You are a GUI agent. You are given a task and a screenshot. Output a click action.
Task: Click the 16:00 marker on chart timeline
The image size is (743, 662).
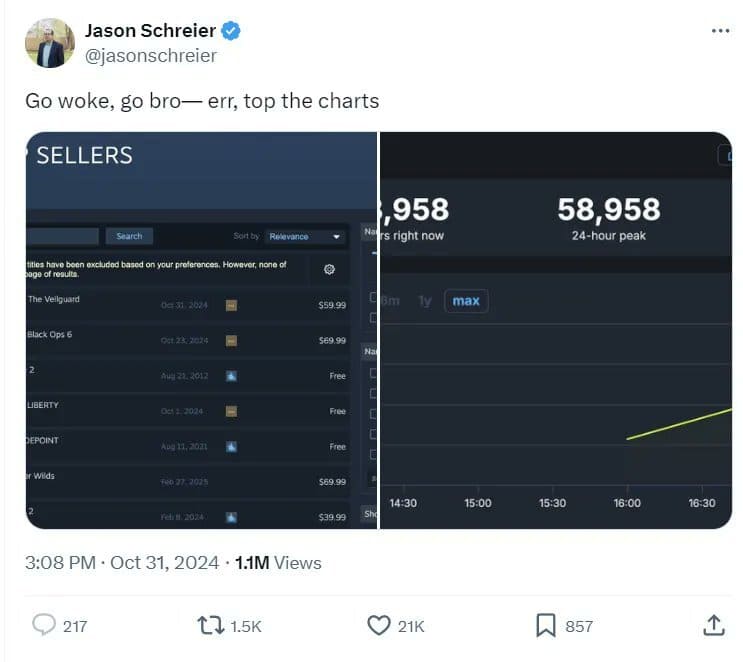pos(627,503)
